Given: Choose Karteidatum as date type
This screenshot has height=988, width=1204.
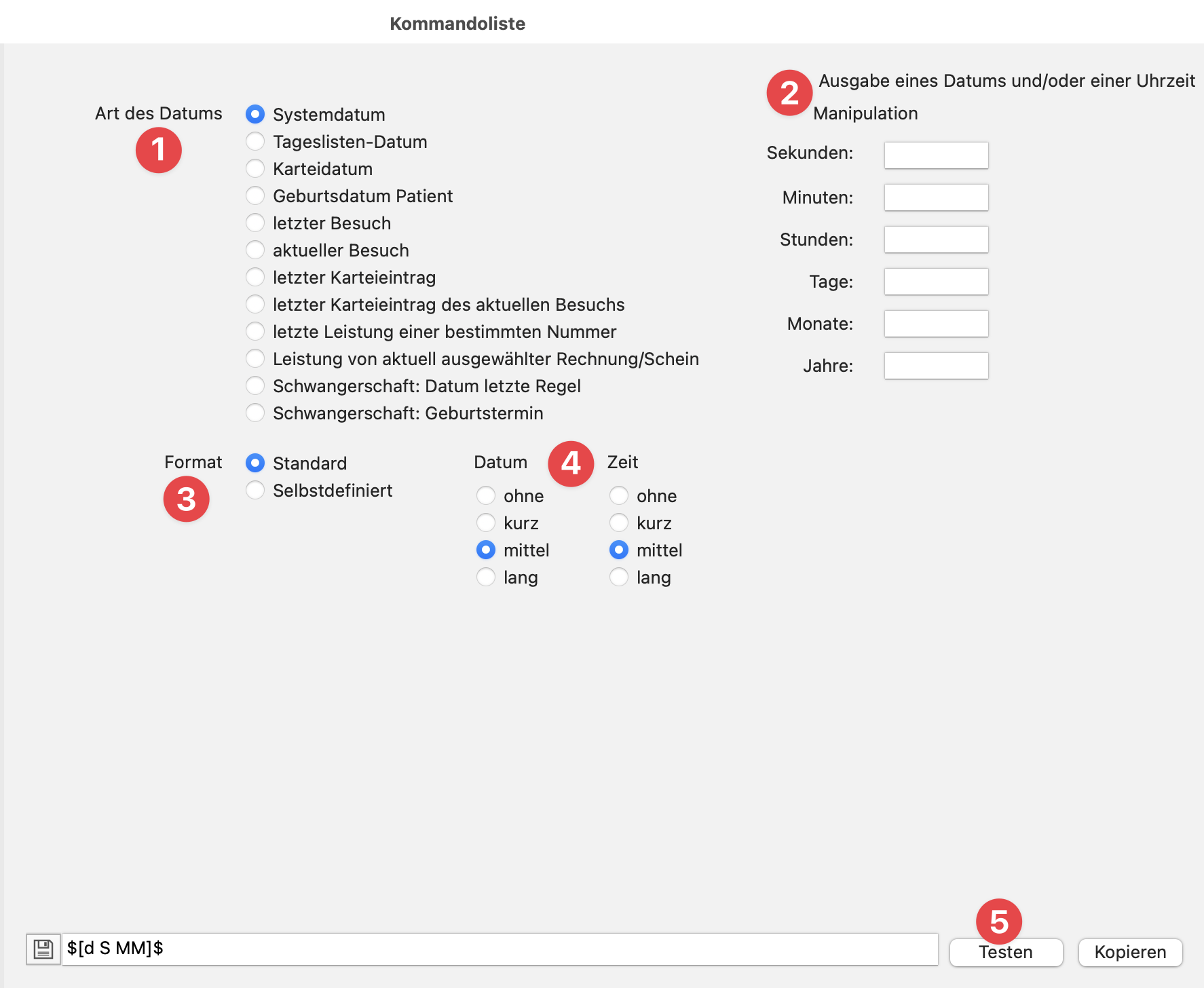Looking at the screenshot, I should click(255, 168).
